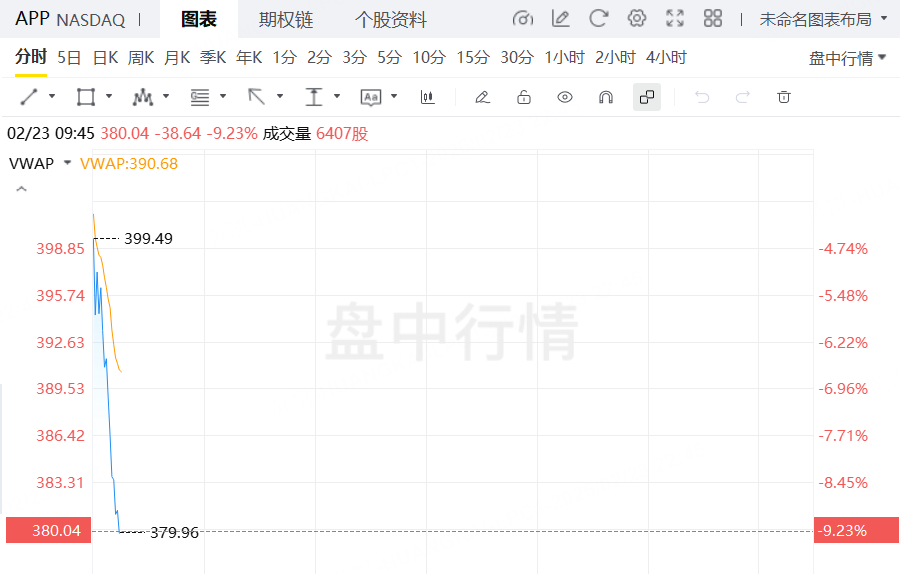Click the candlestick indicator icon
900x574 pixels.
click(428, 96)
